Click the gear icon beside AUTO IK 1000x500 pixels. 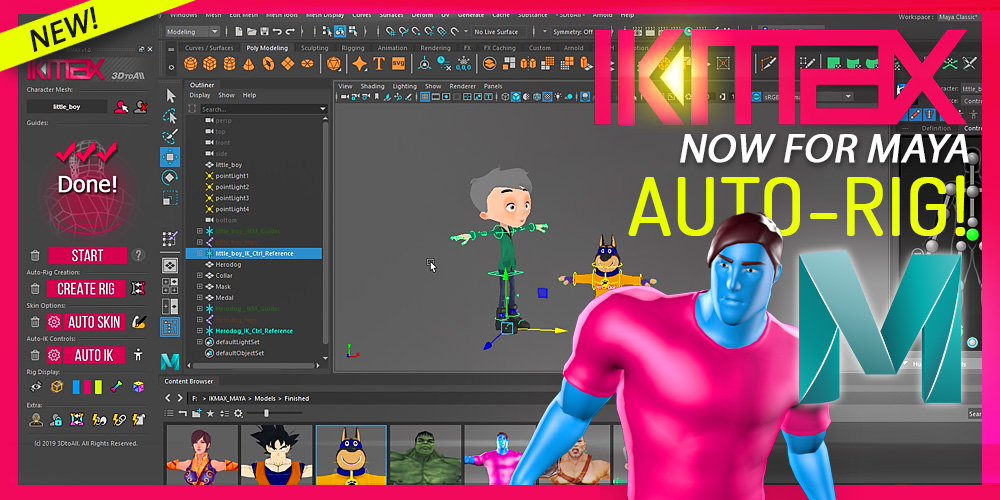click(52, 355)
